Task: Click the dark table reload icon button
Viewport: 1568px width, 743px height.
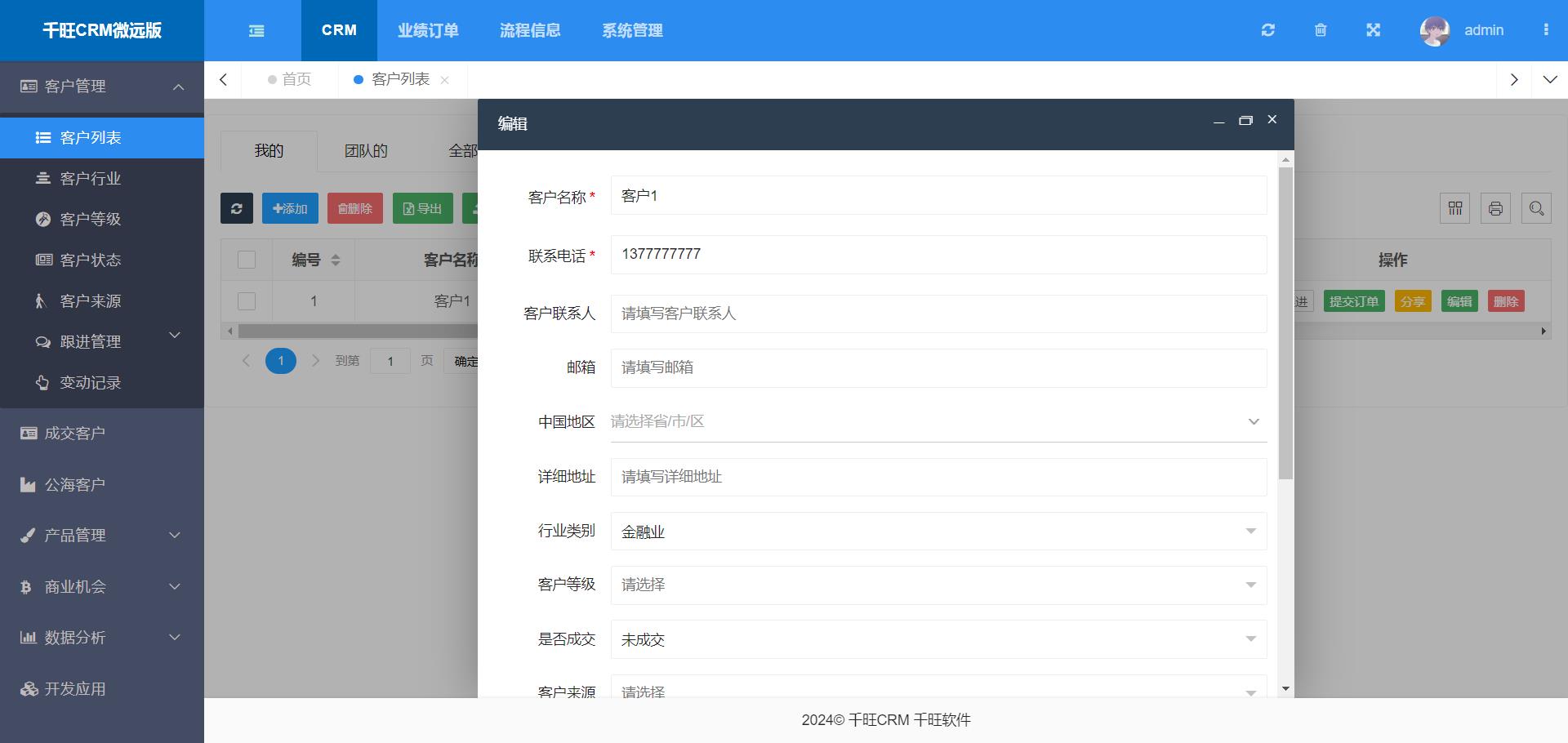Action: 237,208
